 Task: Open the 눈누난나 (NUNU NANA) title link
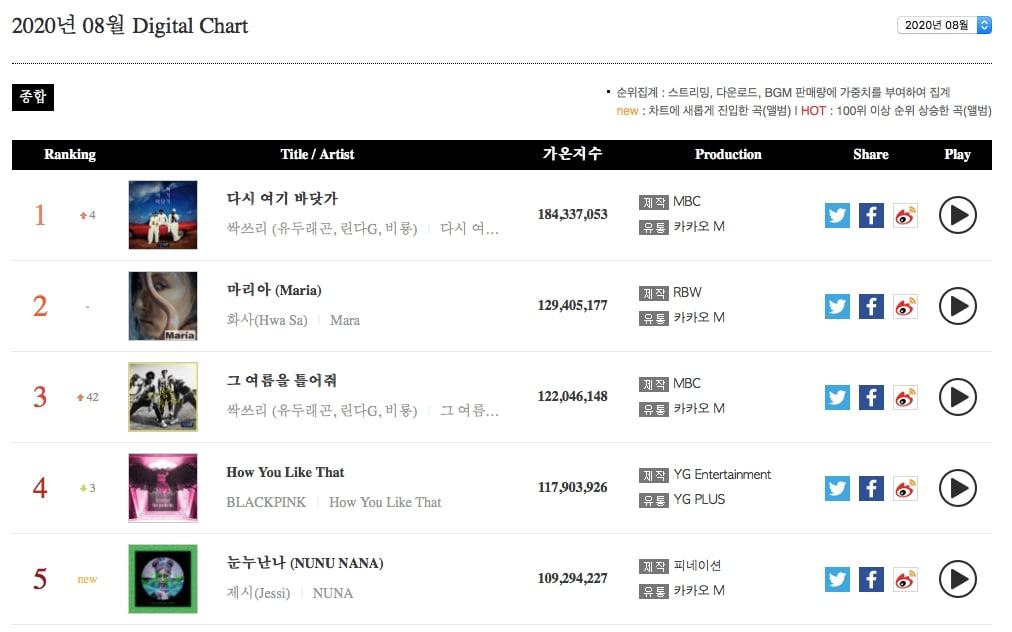[x=305, y=563]
